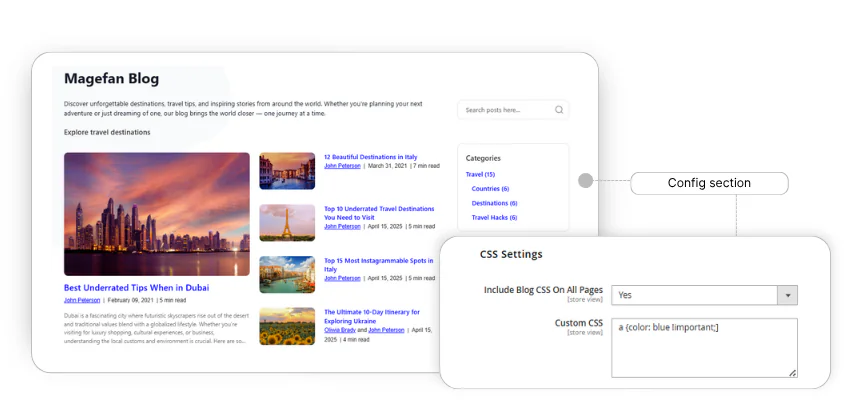Click the search magnifier icon
The width and height of the screenshot is (850, 420).
(x=559, y=110)
